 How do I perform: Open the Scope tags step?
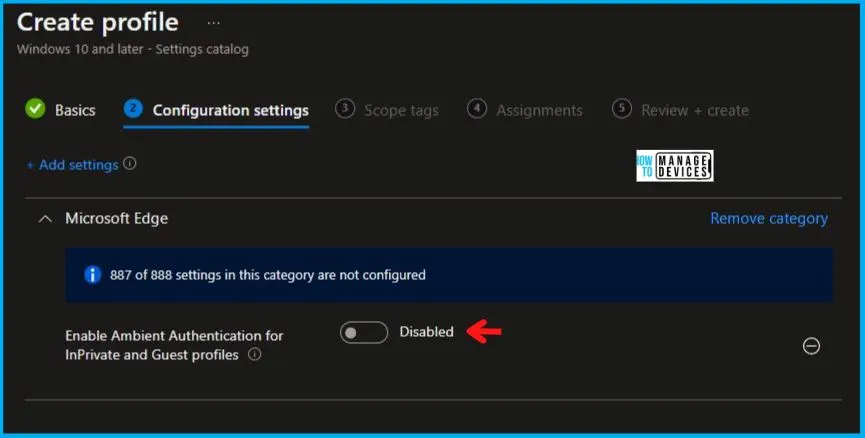pos(387,110)
